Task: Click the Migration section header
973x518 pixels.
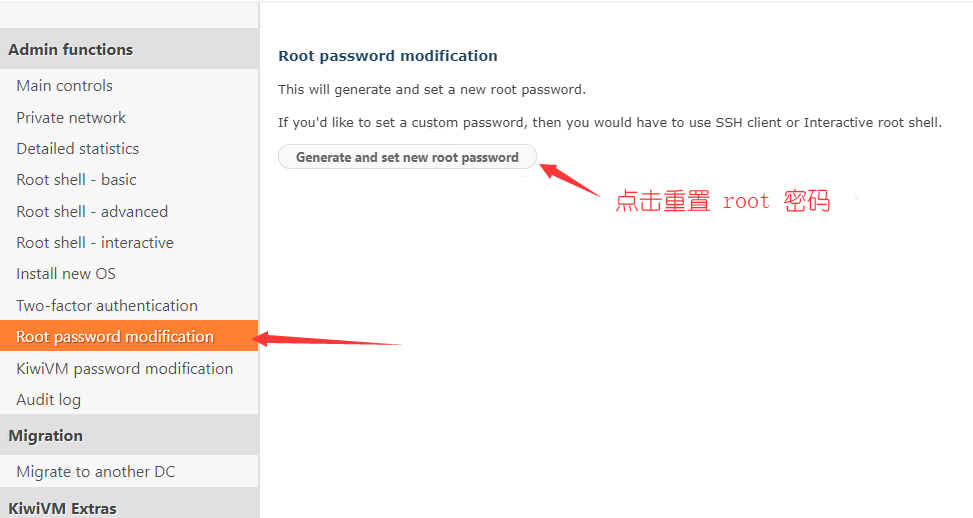Action: 129,435
